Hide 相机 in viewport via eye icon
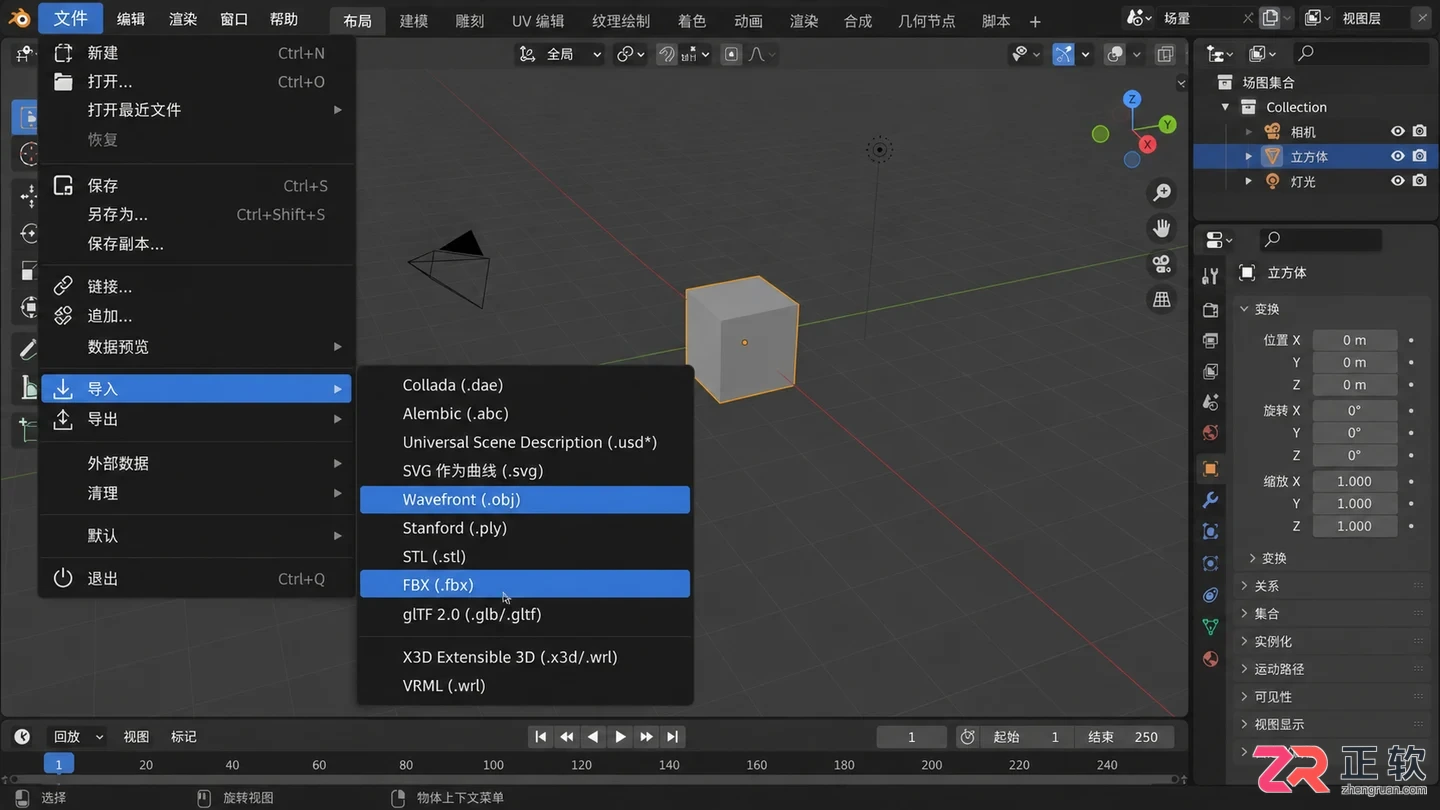Screen dimensions: 1440x810 pyautogui.click(x=1398, y=131)
